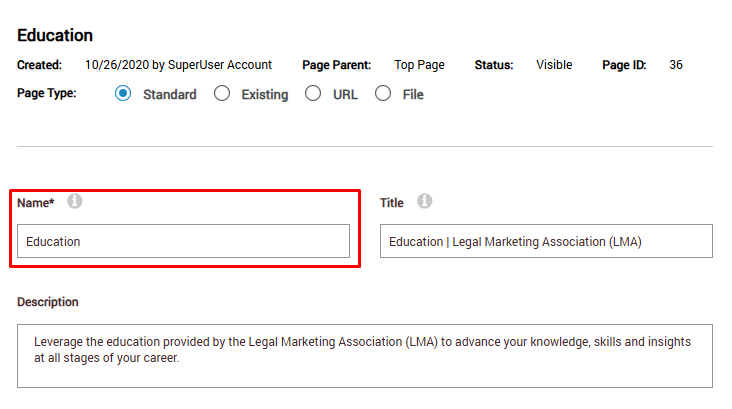Viewport: 732px width, 409px height.
Task: Click the Page Type label
Action: coord(47,93)
